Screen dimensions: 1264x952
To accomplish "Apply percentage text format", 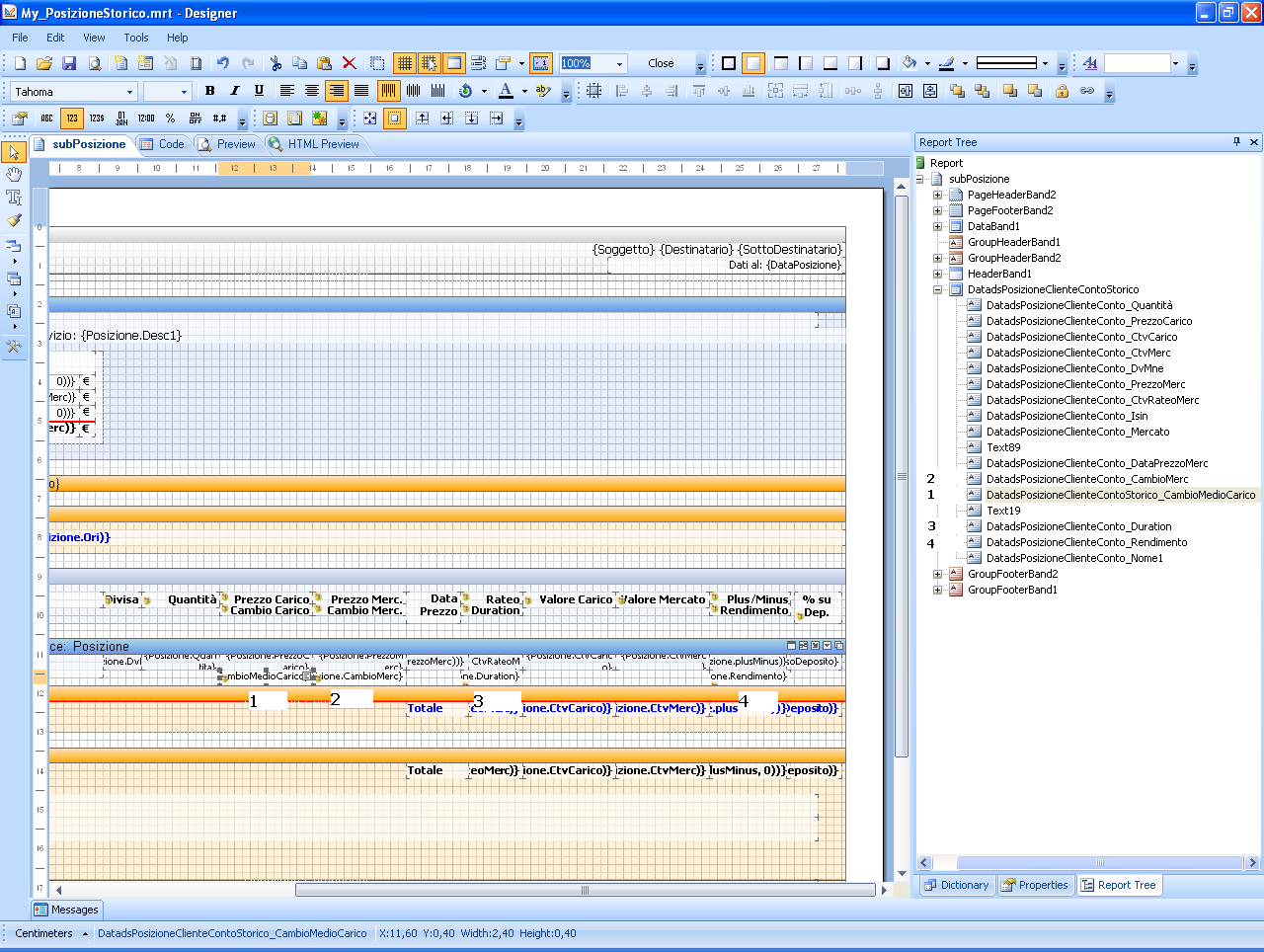I will [x=171, y=119].
